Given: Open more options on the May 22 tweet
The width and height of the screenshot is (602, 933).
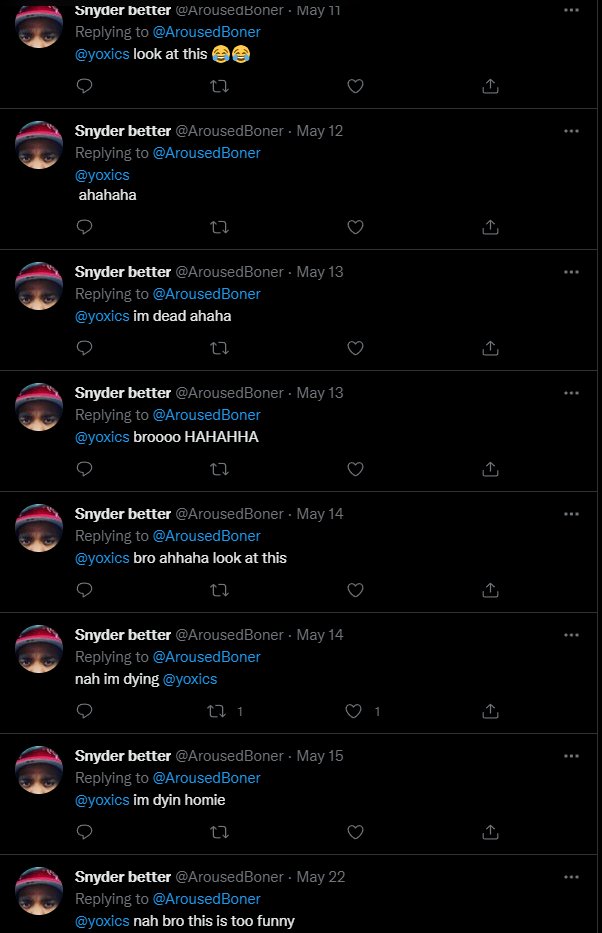Looking at the screenshot, I should click(x=571, y=877).
